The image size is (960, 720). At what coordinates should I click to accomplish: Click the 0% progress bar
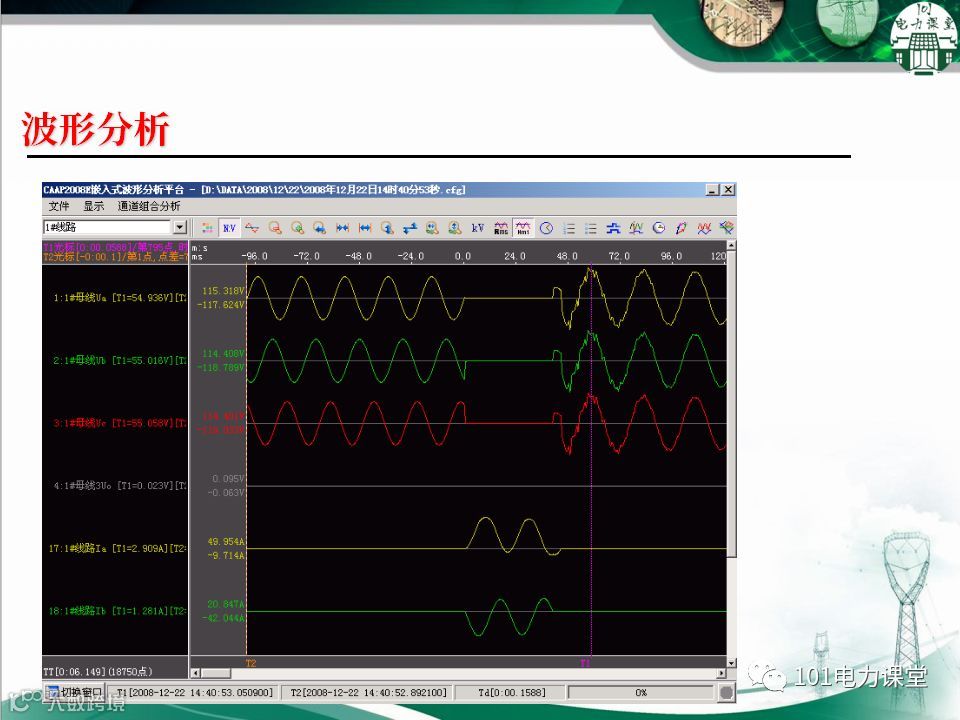tap(640, 692)
